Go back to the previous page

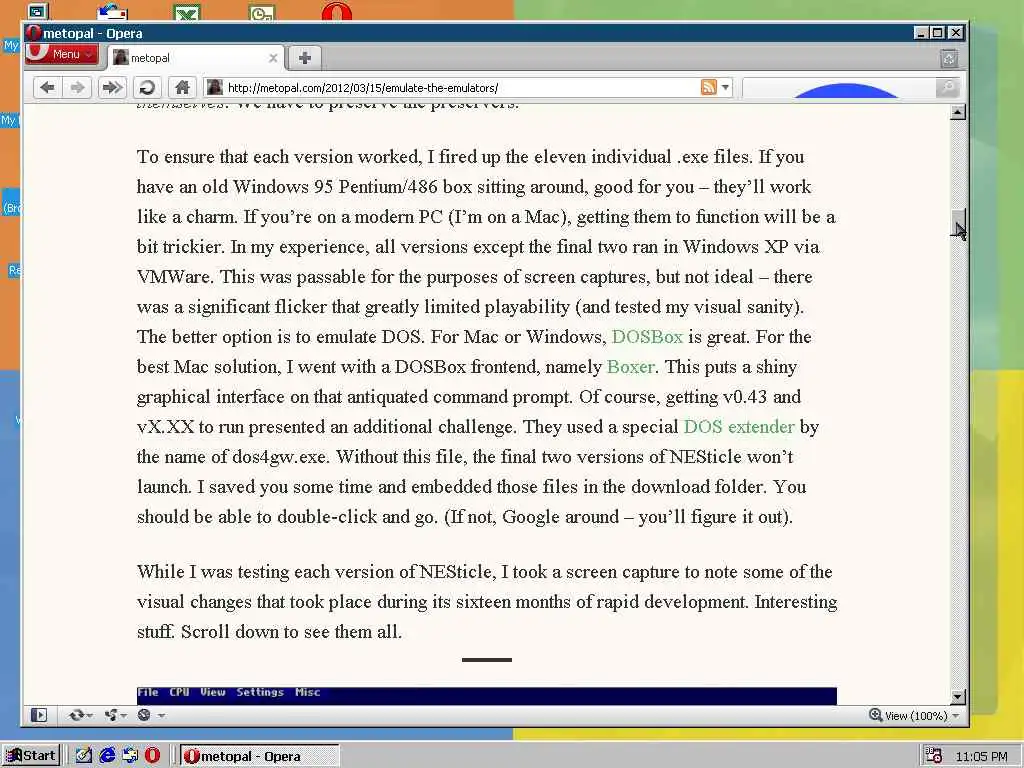(47, 87)
